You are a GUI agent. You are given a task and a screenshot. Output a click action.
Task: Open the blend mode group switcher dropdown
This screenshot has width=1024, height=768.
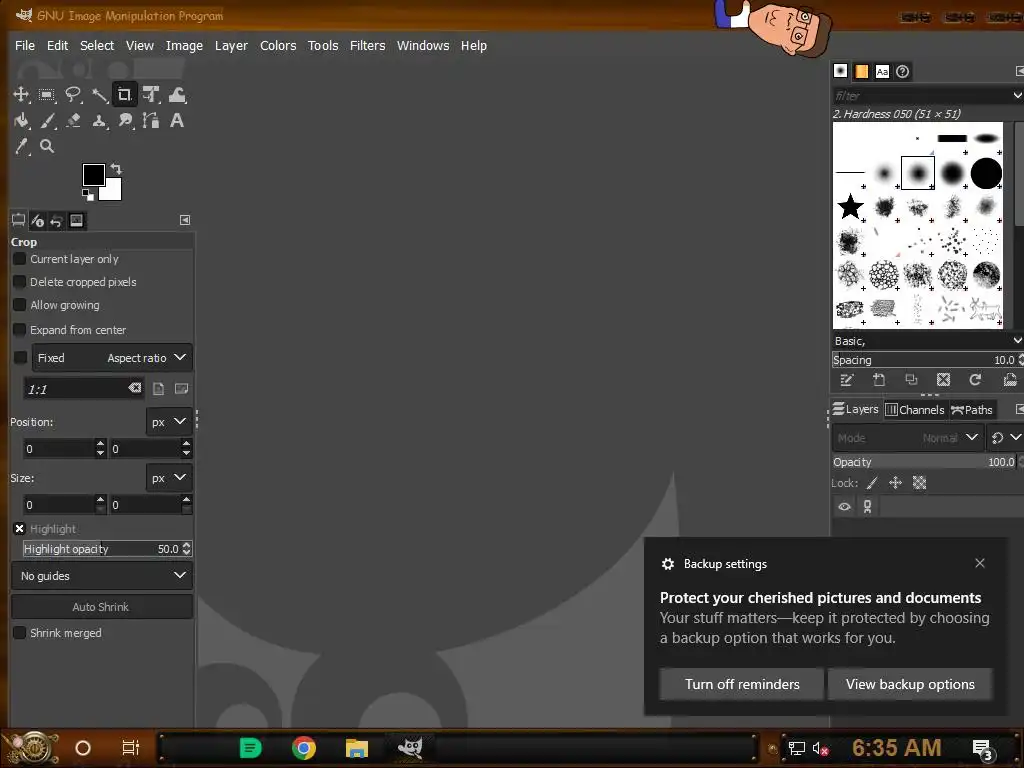1006,438
